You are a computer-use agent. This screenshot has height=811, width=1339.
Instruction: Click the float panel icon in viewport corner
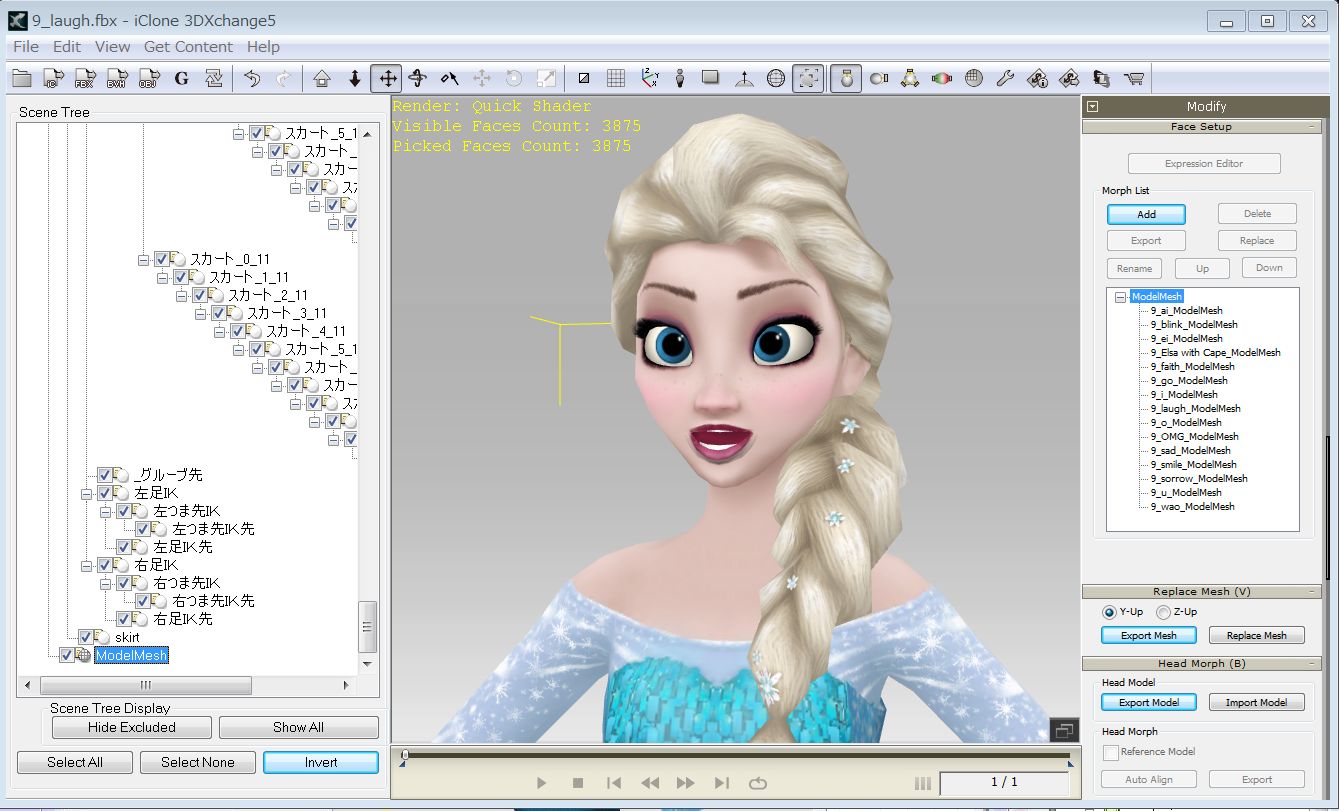tap(1064, 731)
